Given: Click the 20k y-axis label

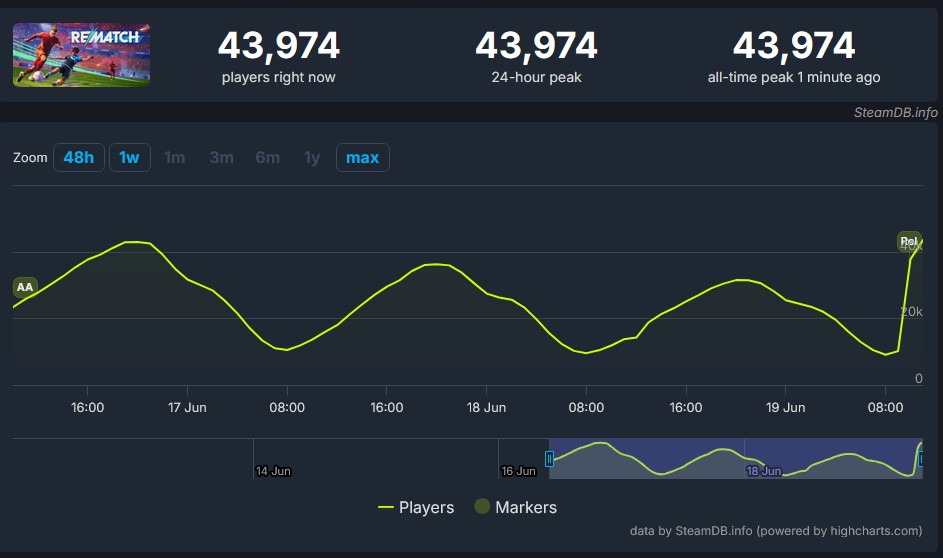Looking at the screenshot, I should (x=911, y=311).
